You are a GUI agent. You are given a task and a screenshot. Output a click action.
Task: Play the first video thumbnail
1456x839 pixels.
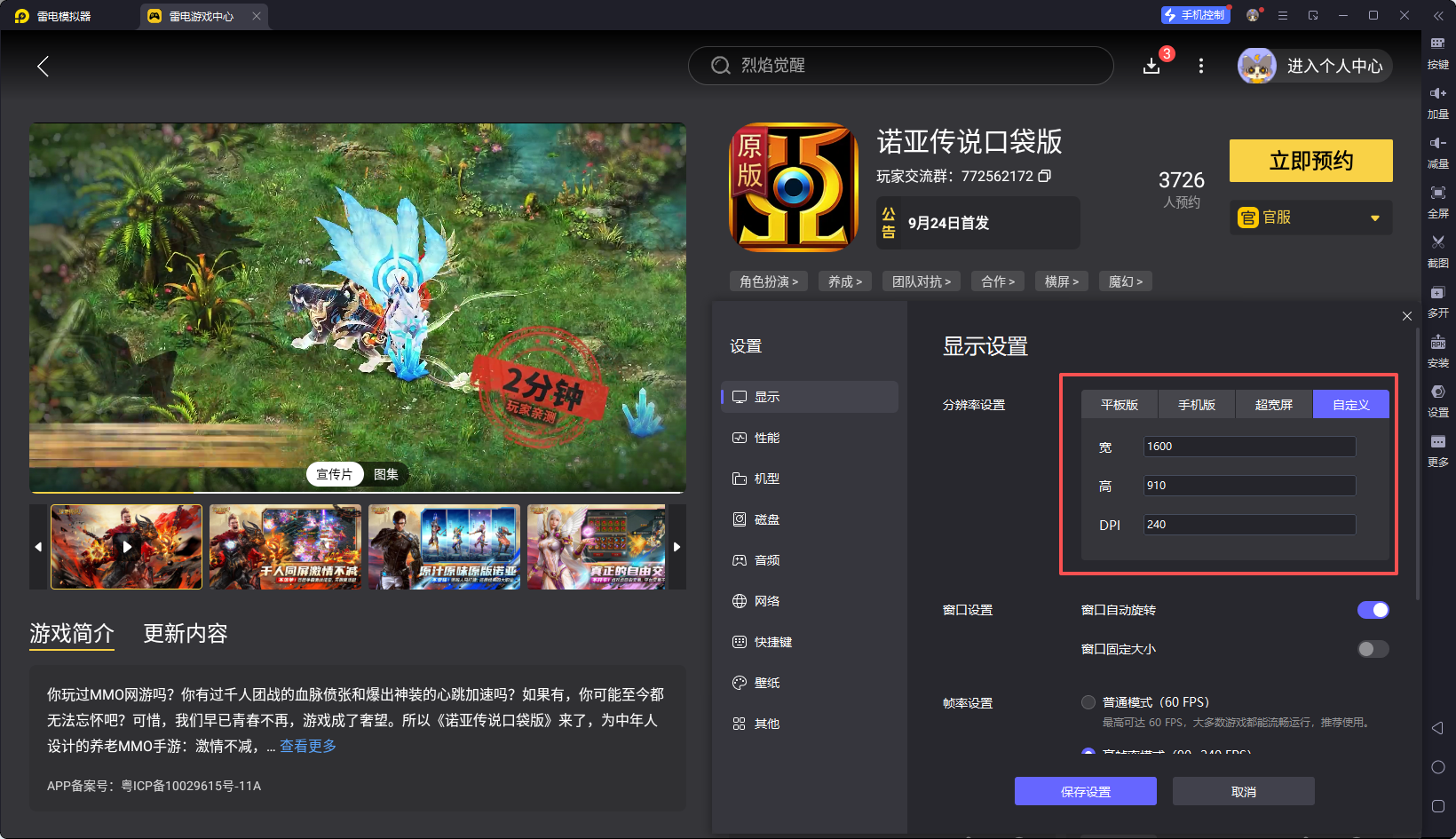127,547
